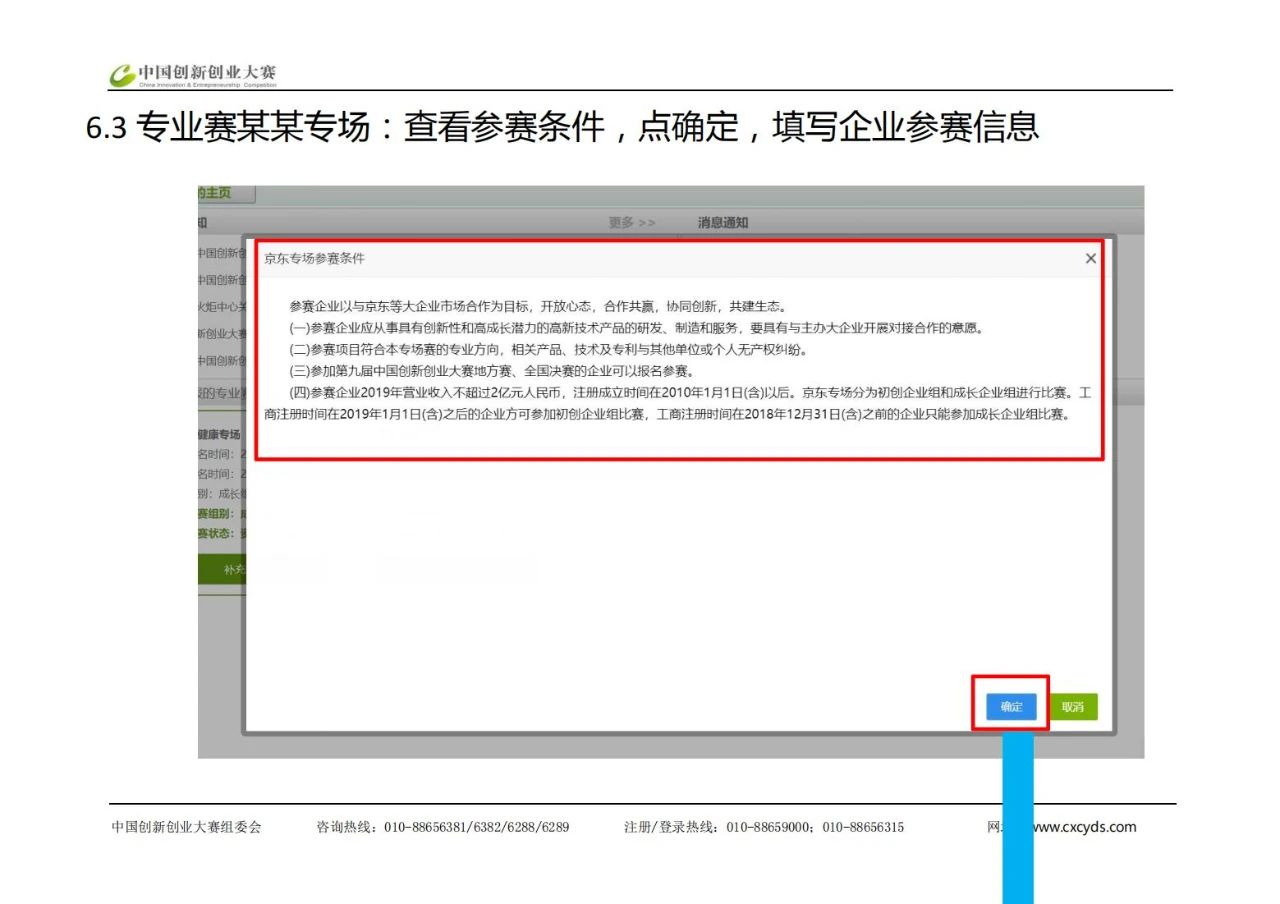Open the 火炬中心 notice in left list

point(220,307)
